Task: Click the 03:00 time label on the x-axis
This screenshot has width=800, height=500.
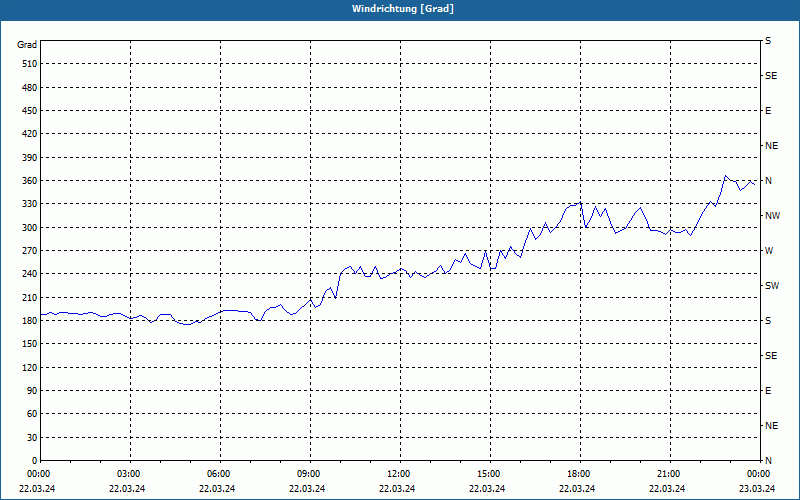Action: [130, 474]
